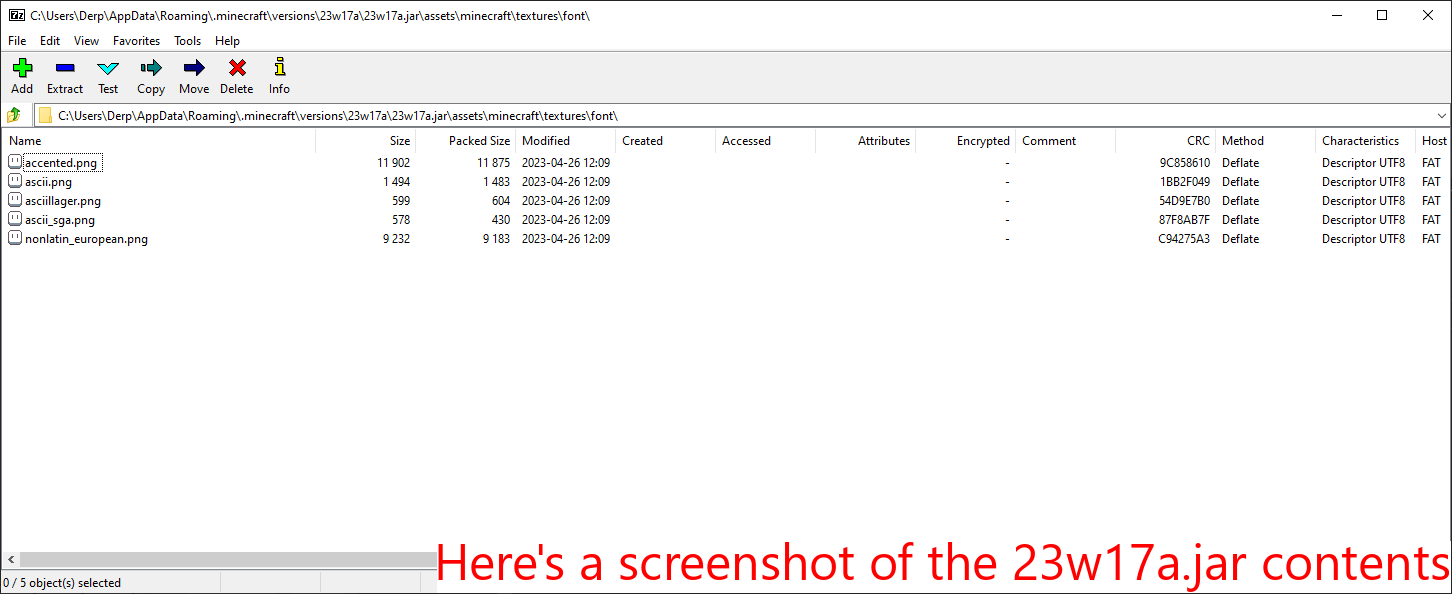The image size is (1452, 594).
Task: Click the green Add toolbar icon
Action: [x=22, y=68]
